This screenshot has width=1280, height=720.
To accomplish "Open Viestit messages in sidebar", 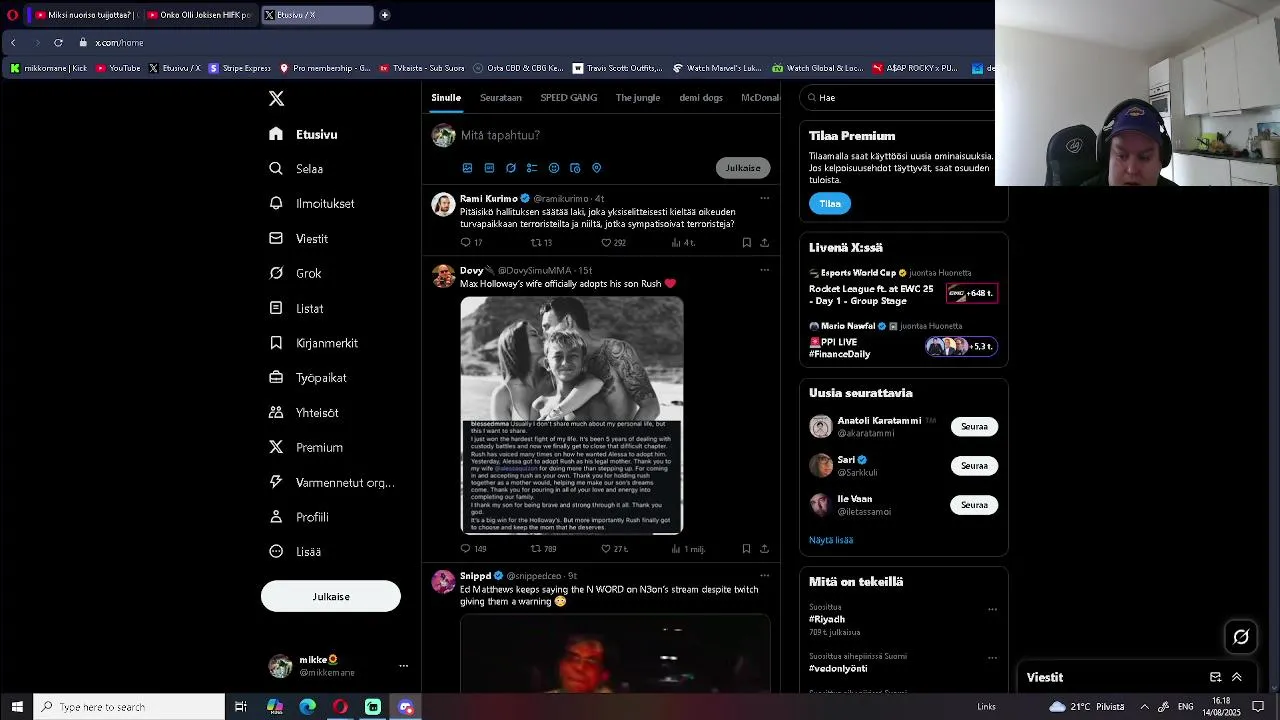I will [x=299, y=239].
